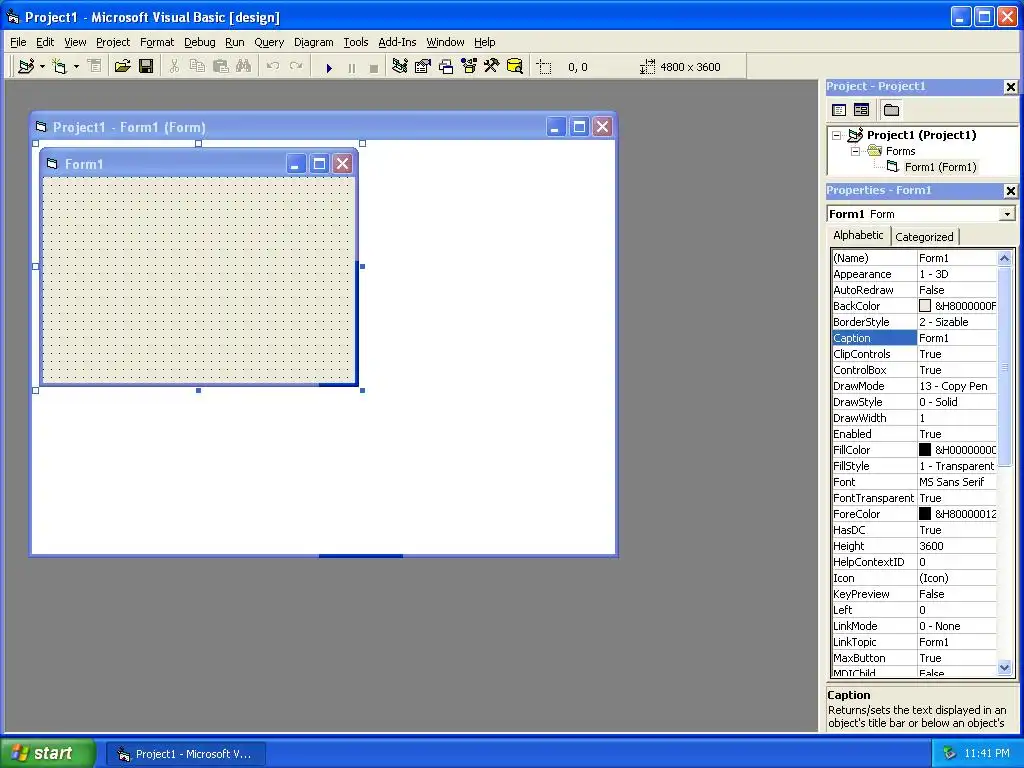Viewport: 1024px width, 768px height.
Task: Click the Redo toolbar icon
Action: (x=296, y=66)
